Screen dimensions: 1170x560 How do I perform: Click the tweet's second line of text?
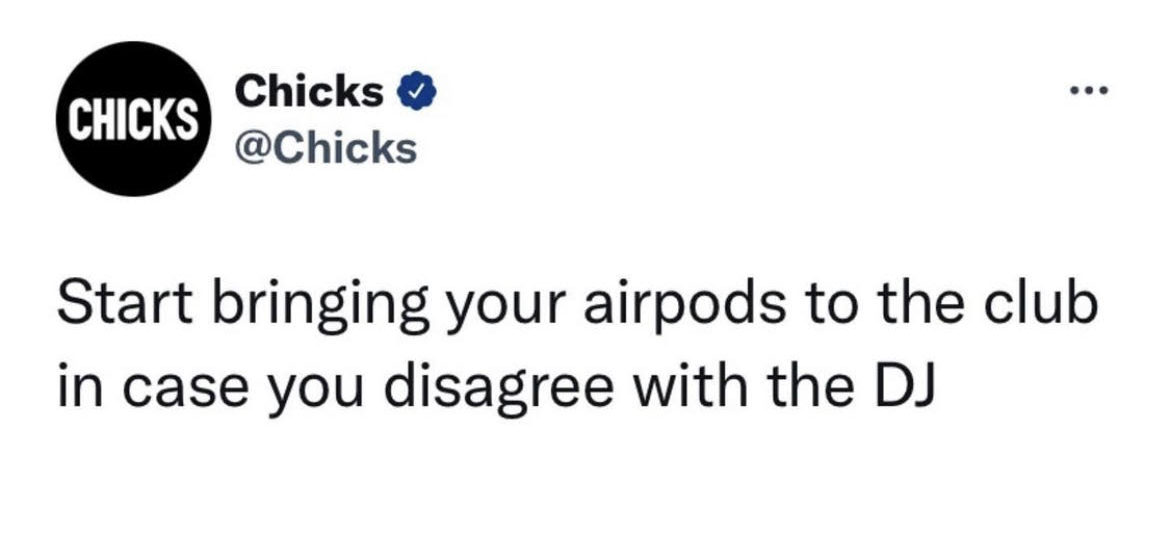pyautogui.click(x=495, y=384)
